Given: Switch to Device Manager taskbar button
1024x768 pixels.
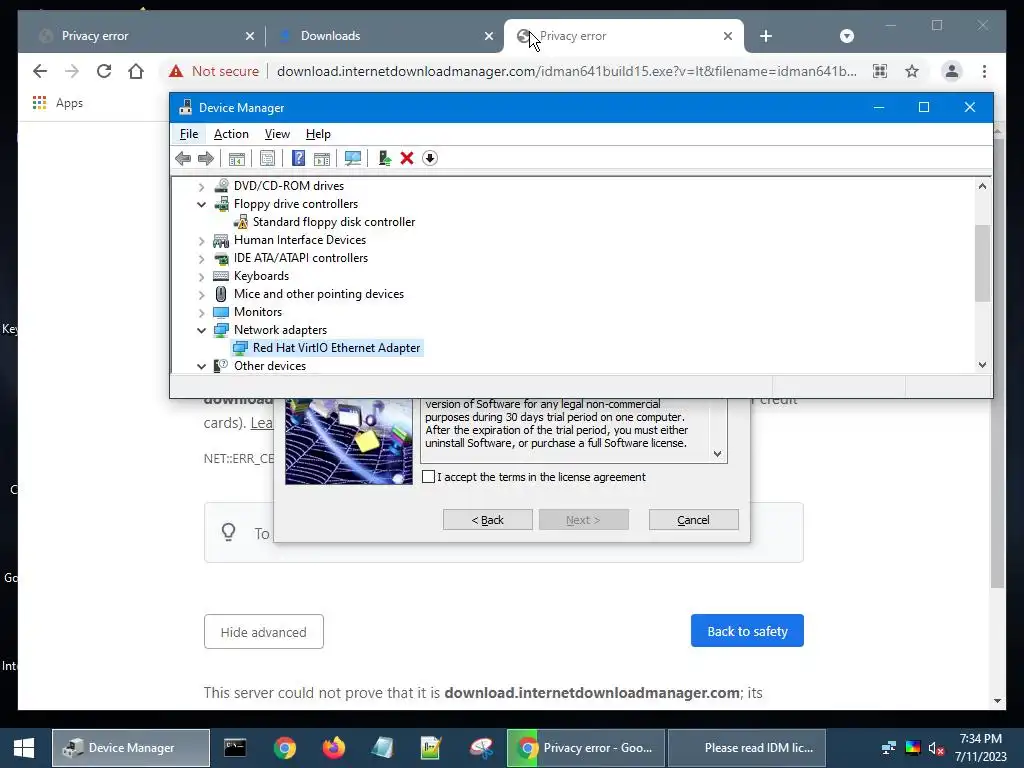Looking at the screenshot, I should 131,748.
